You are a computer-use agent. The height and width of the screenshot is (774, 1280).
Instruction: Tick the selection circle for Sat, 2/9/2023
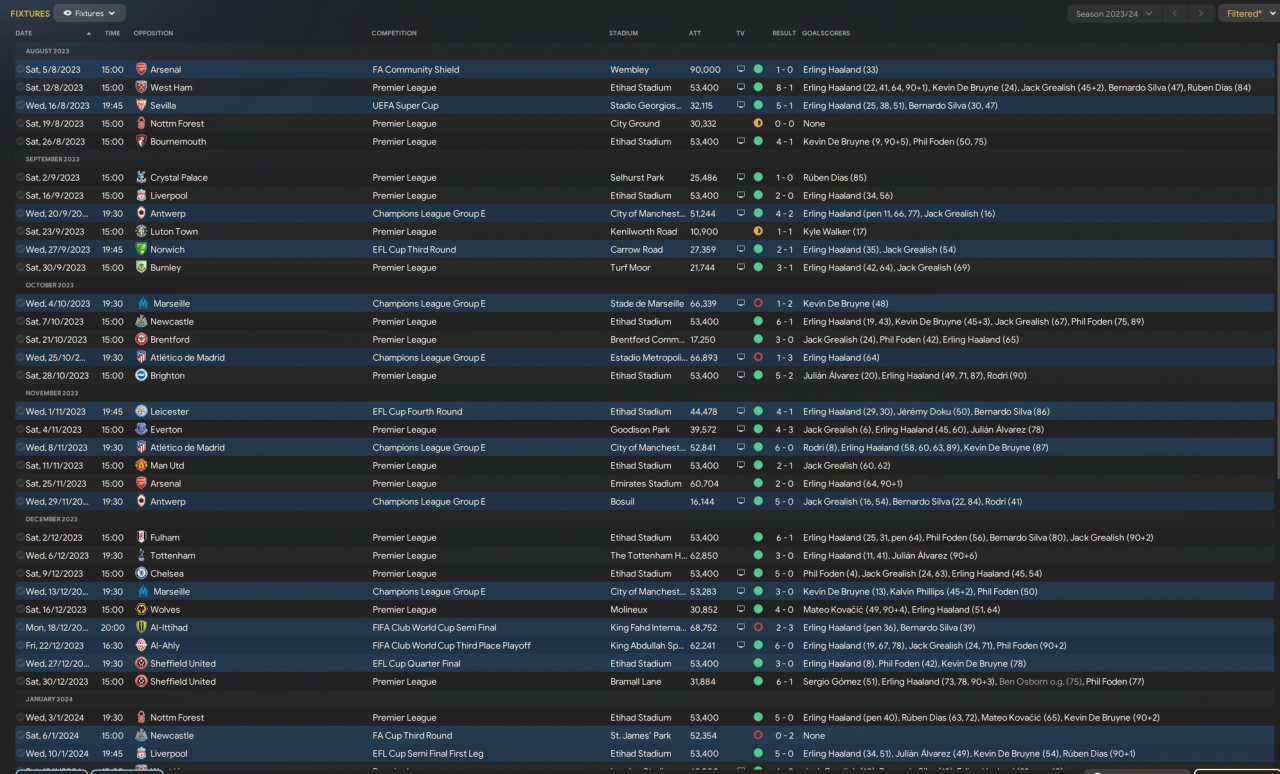(20, 178)
